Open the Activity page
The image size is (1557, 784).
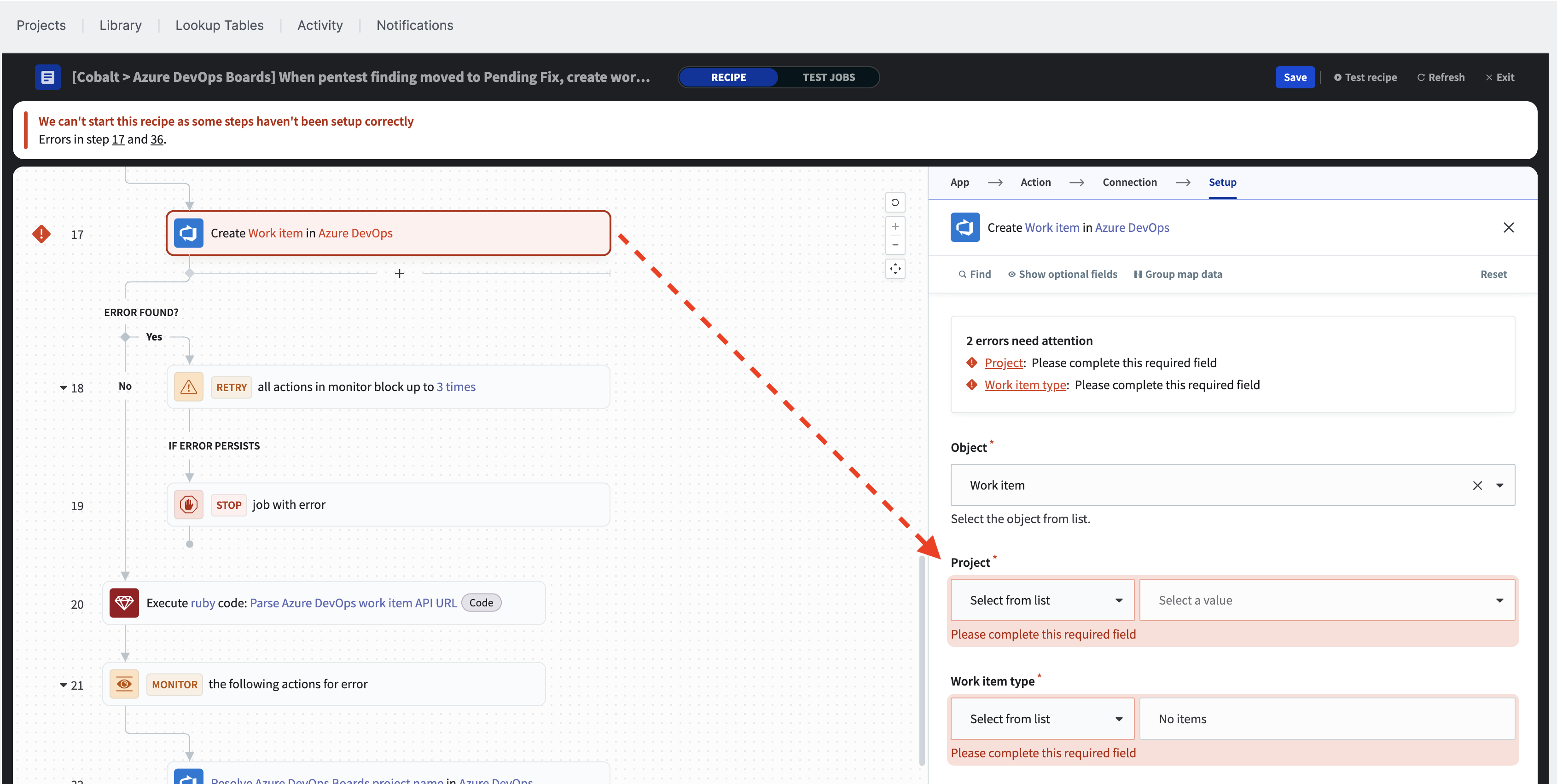click(x=320, y=25)
